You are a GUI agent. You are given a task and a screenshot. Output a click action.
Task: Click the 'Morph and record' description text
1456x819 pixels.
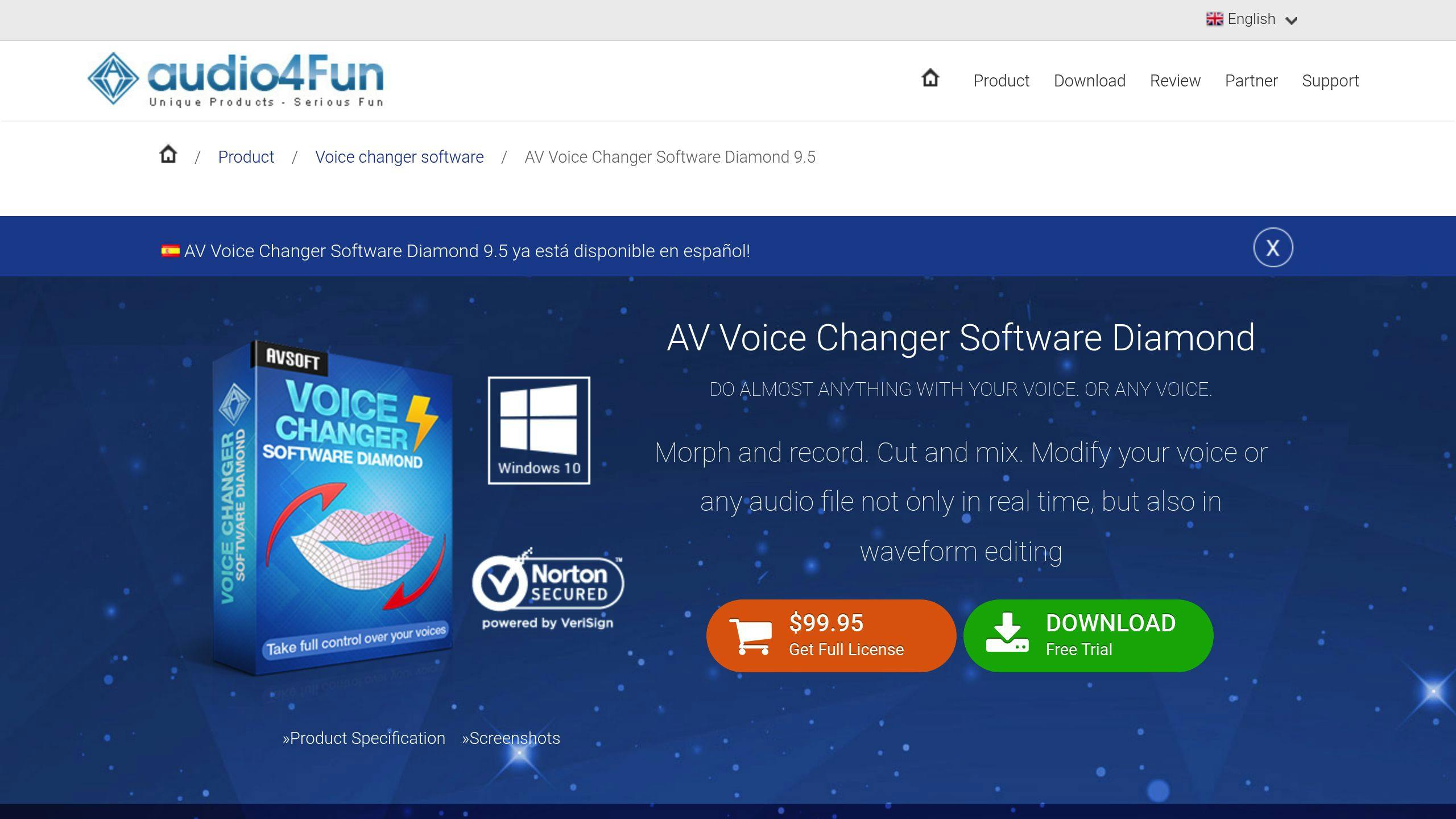point(961,502)
